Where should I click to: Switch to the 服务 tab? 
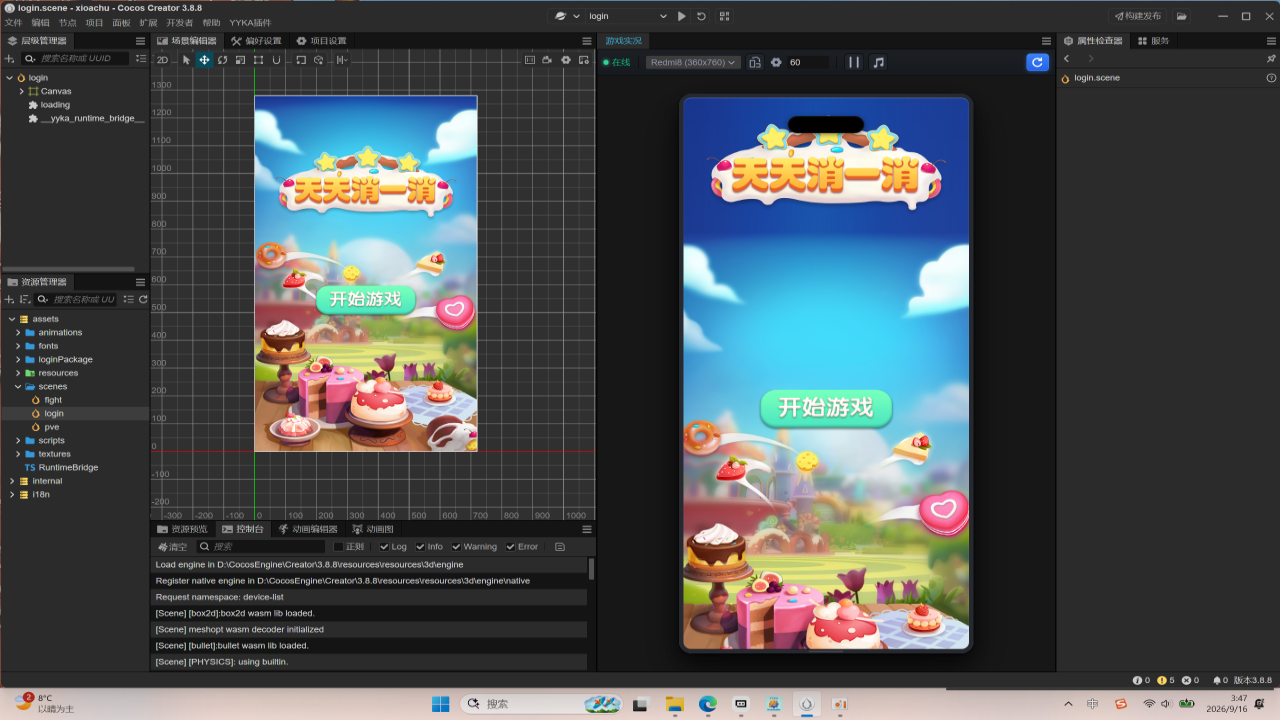point(1154,41)
